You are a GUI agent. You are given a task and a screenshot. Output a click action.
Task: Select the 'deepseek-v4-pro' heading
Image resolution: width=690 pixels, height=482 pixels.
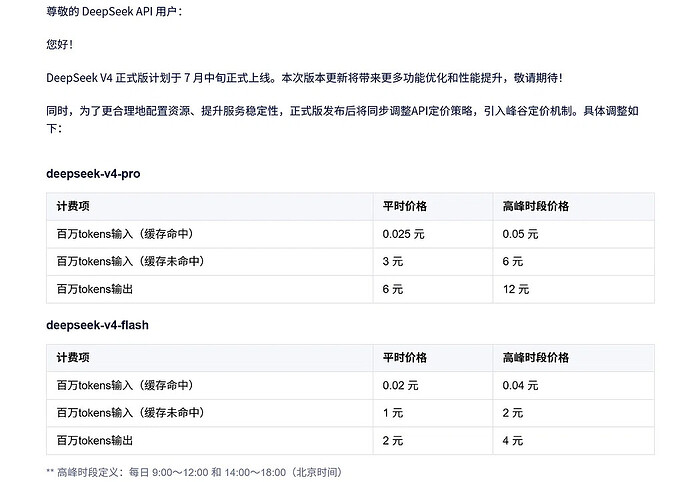93,174
